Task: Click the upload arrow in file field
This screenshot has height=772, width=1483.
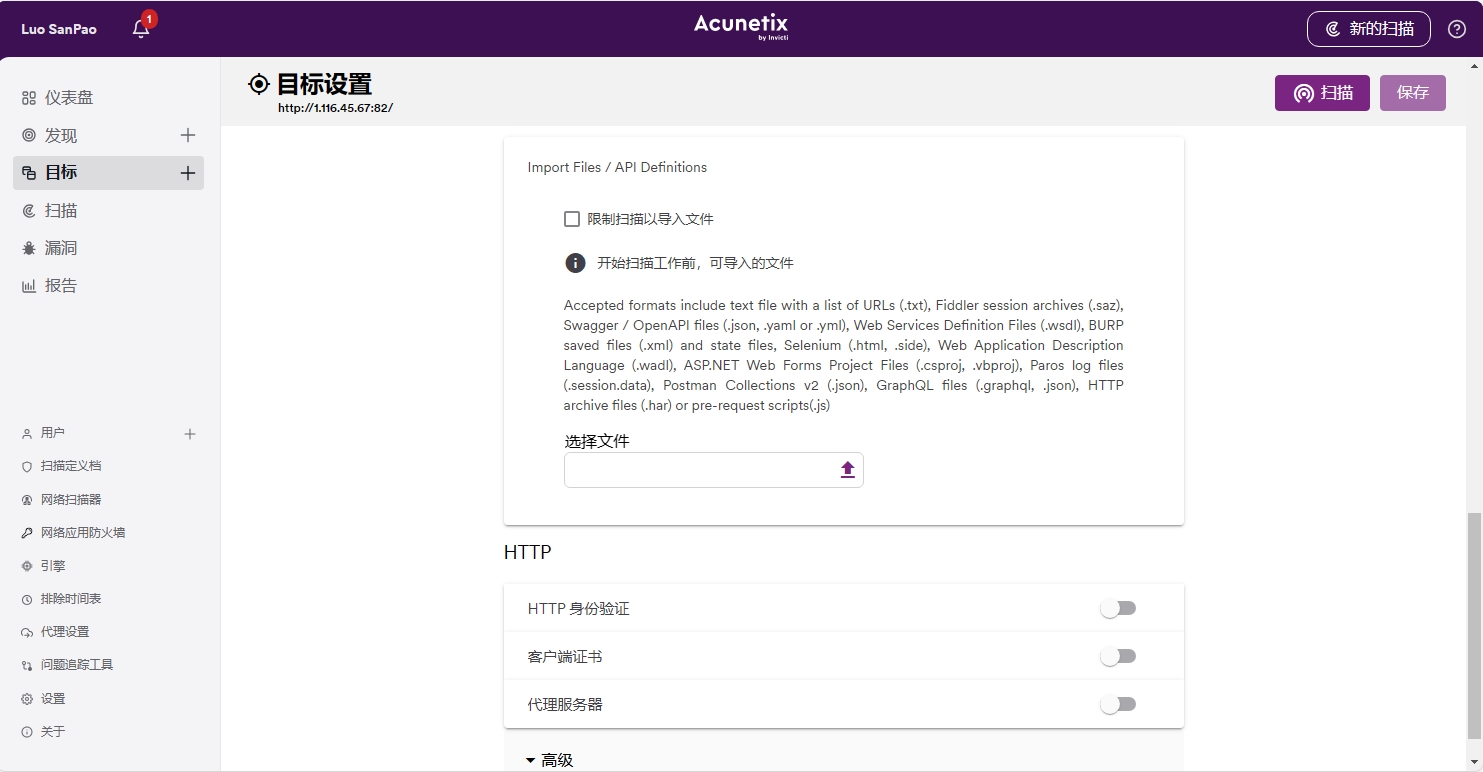Action: tap(847, 470)
